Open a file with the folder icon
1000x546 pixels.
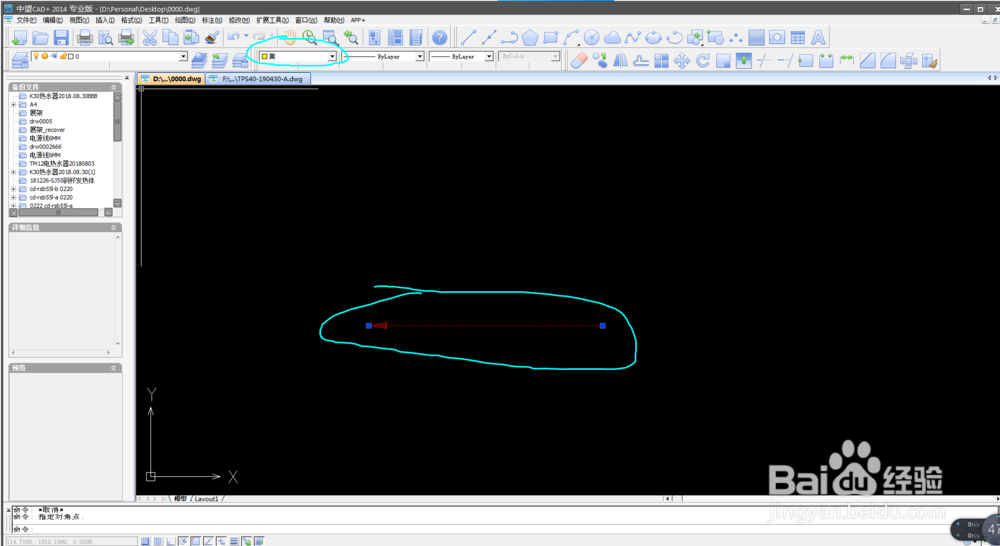[40, 38]
